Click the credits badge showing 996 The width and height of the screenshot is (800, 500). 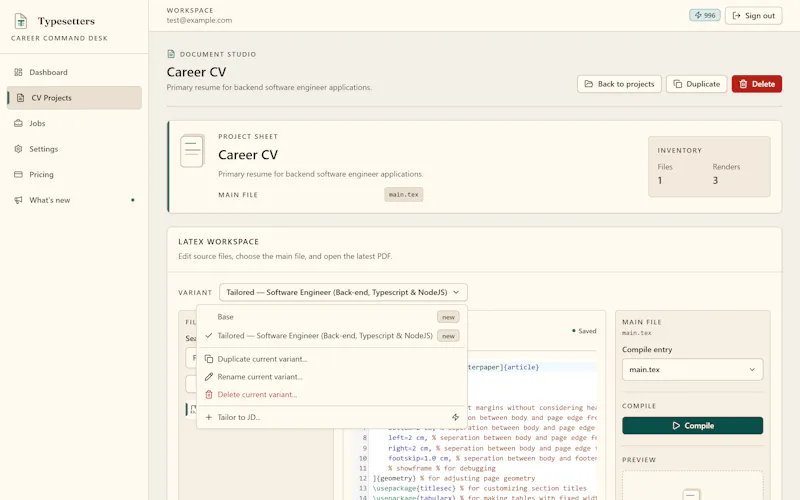tap(705, 15)
